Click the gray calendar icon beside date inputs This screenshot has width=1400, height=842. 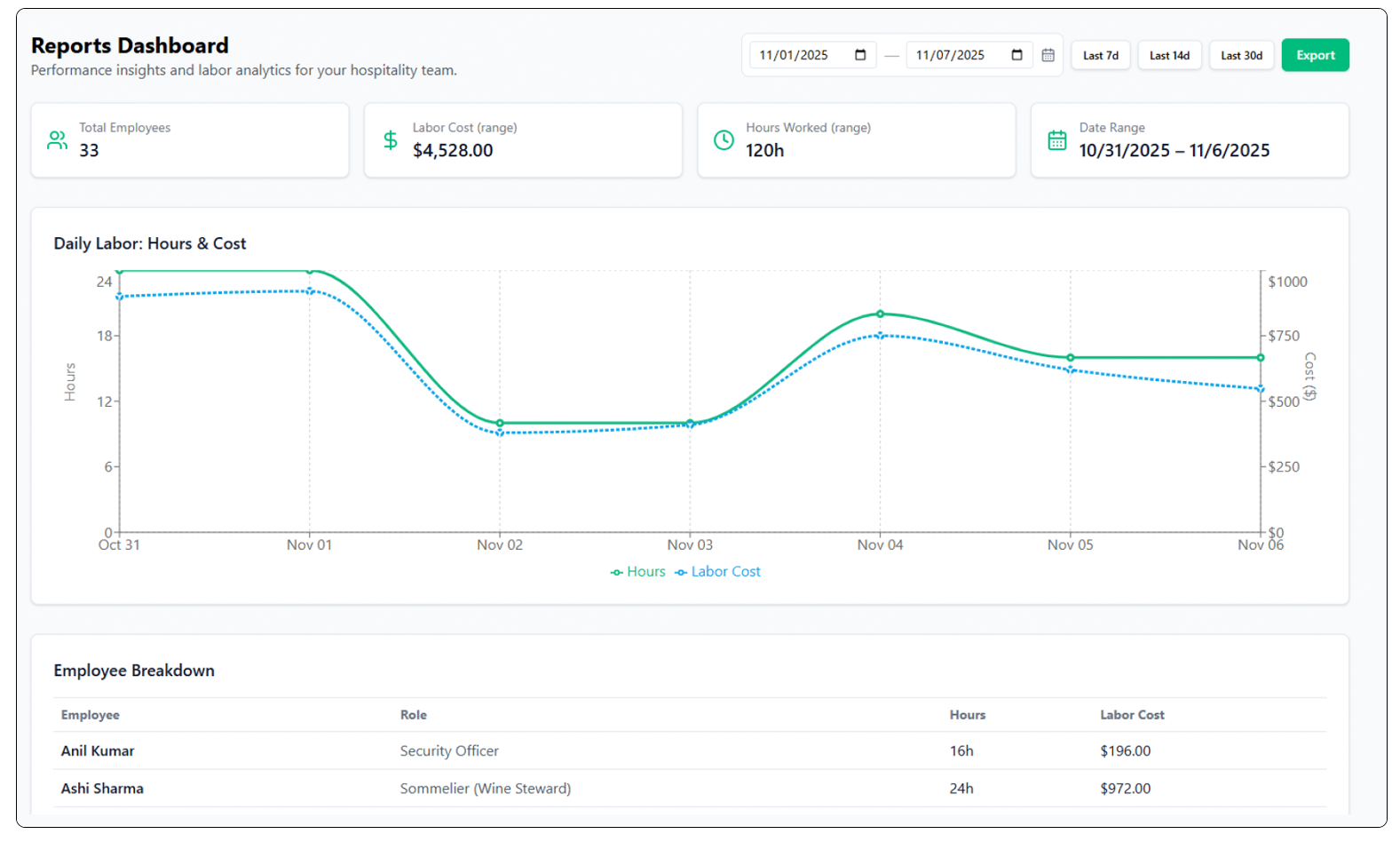point(1048,55)
